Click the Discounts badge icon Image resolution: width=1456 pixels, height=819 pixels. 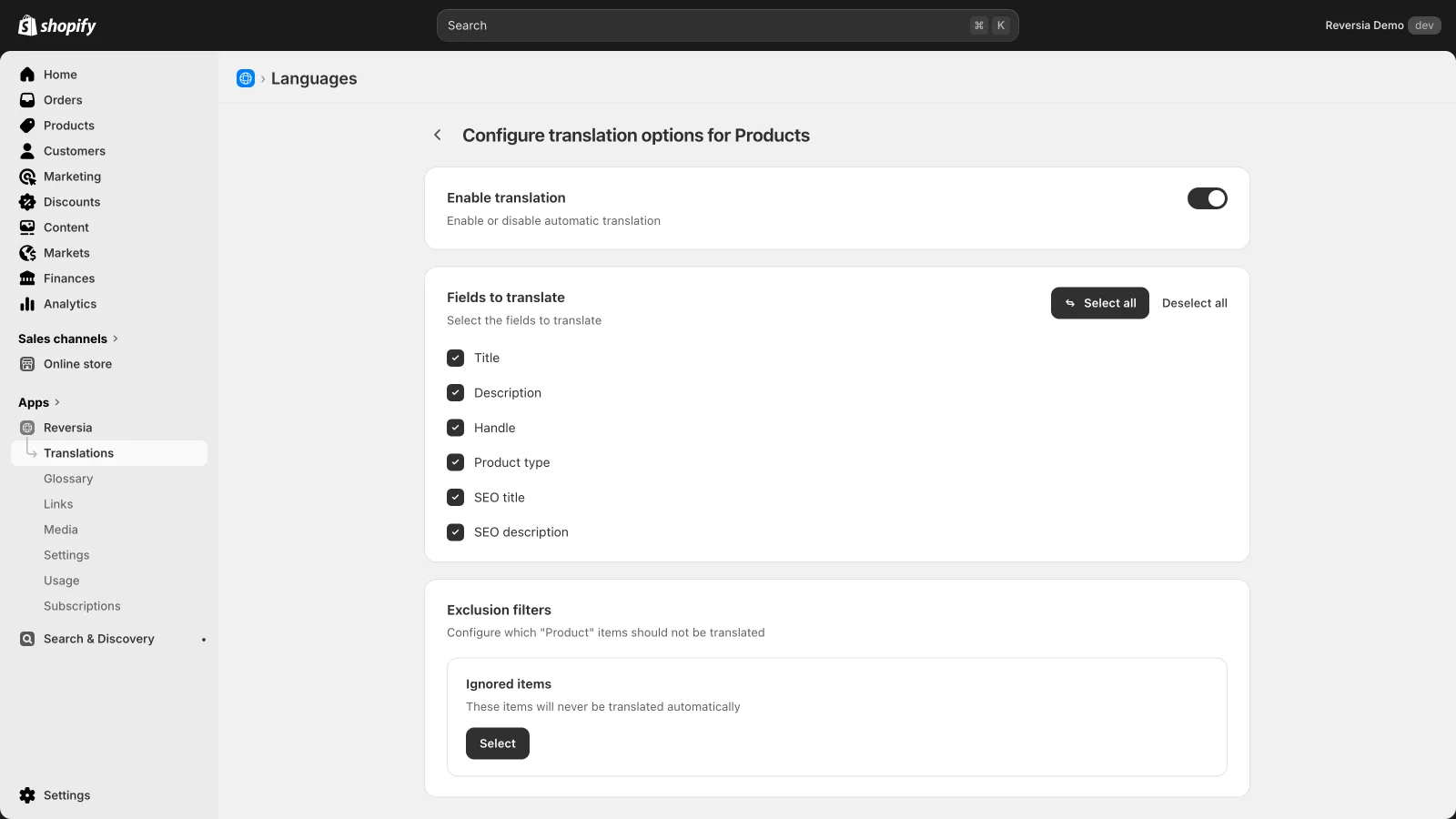(x=27, y=202)
